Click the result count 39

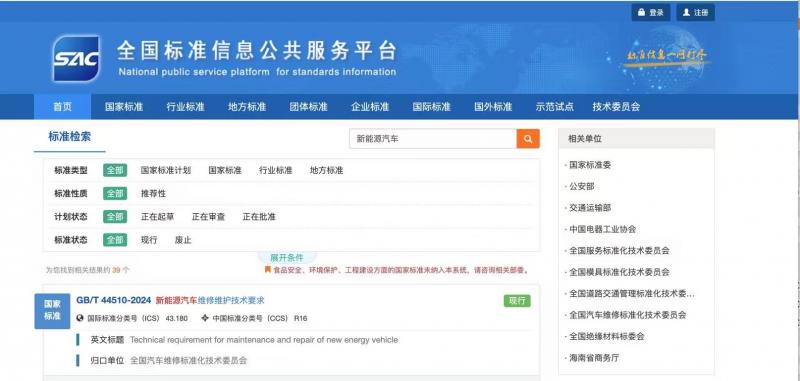point(116,270)
